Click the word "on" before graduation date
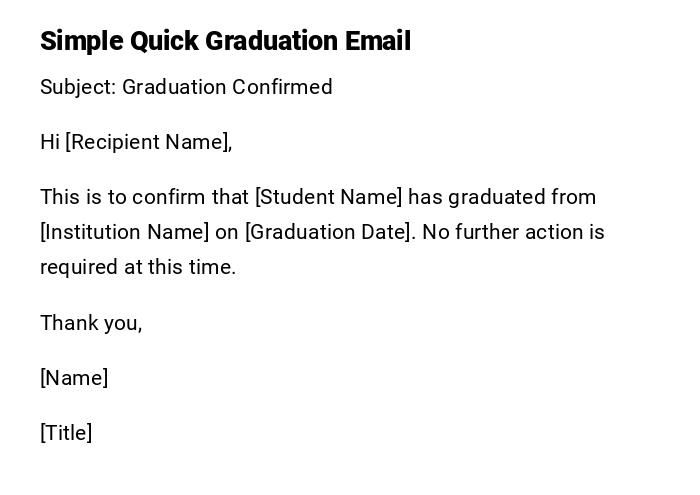Image resolution: width=700 pixels, height=495 pixels. tap(227, 232)
